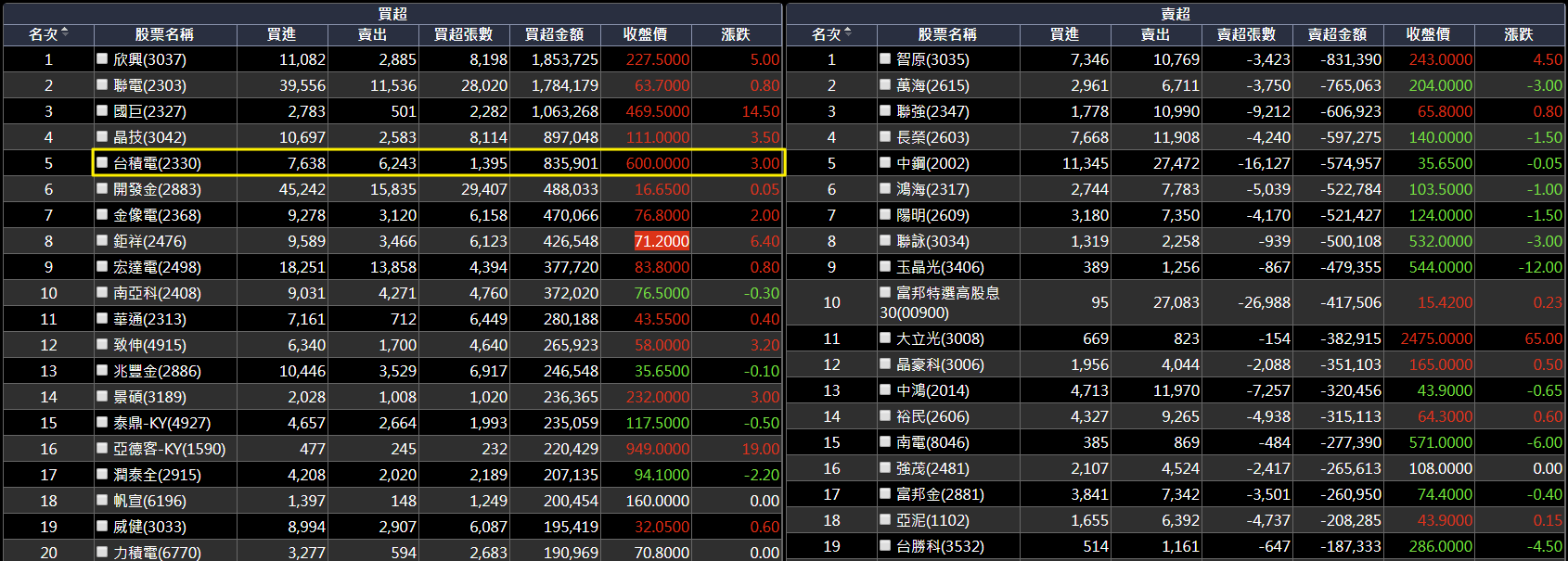Image resolution: width=1568 pixels, height=561 pixels.
Task: Open stock 長榮(2603)
Action: [932, 137]
